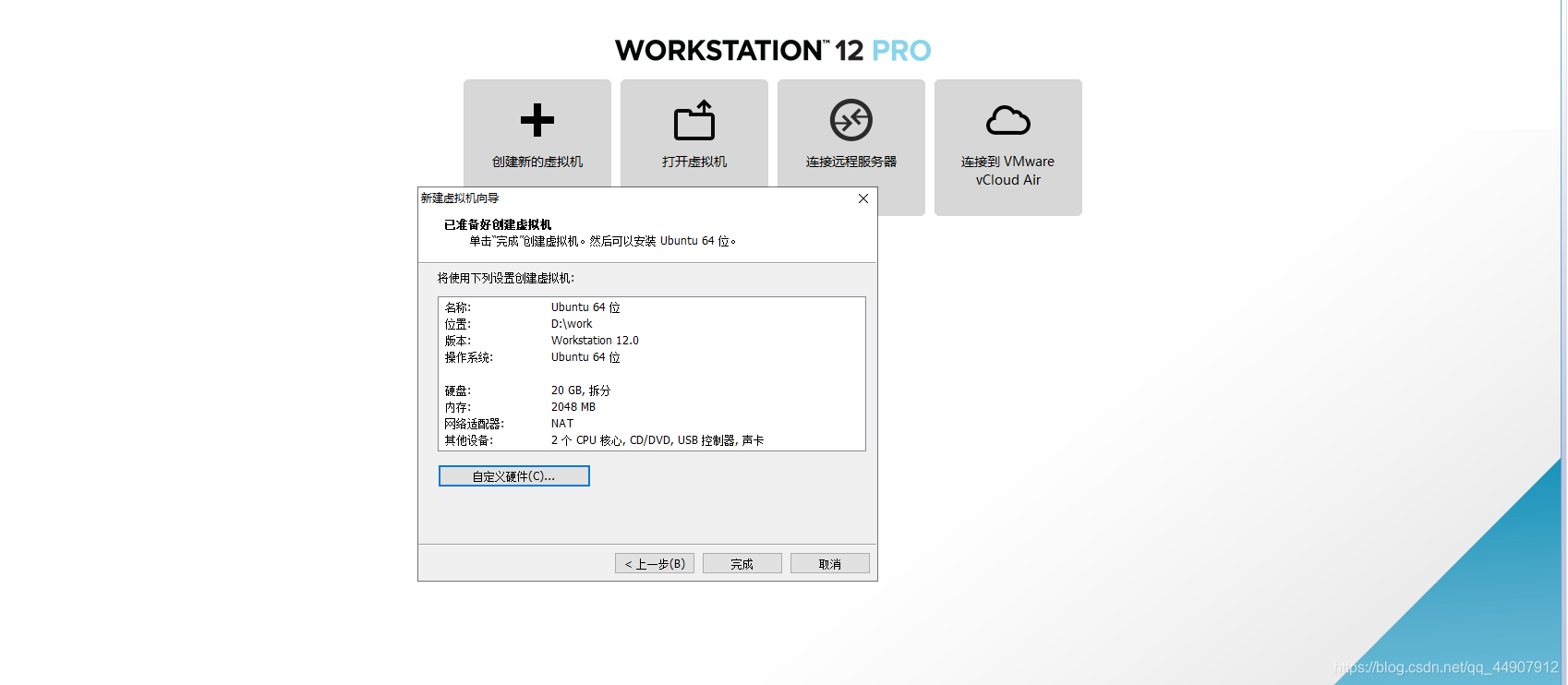
Task: Select the 连接到 VMware vCloud Air label
Action: tap(1008, 171)
